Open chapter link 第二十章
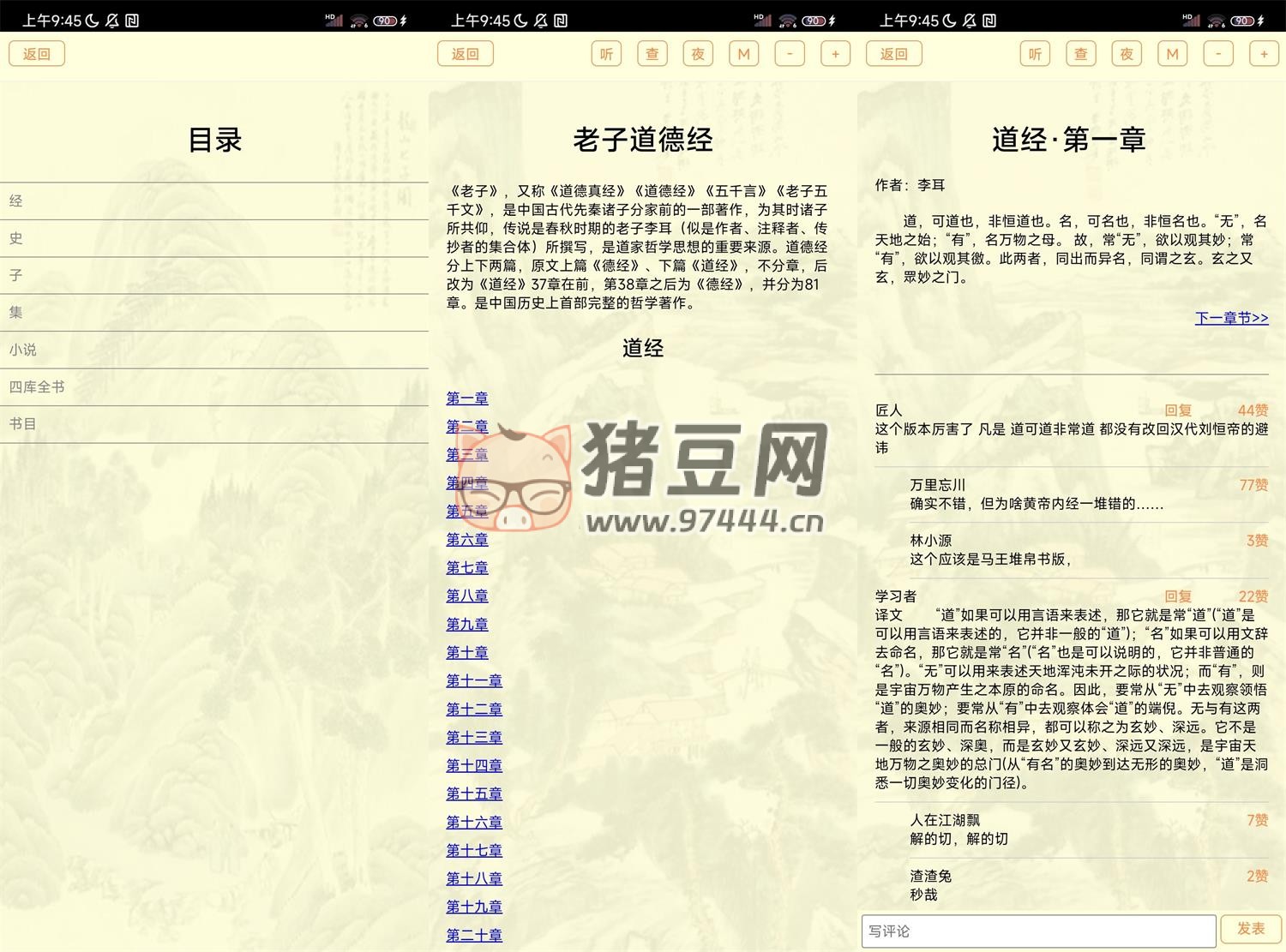 [474, 936]
